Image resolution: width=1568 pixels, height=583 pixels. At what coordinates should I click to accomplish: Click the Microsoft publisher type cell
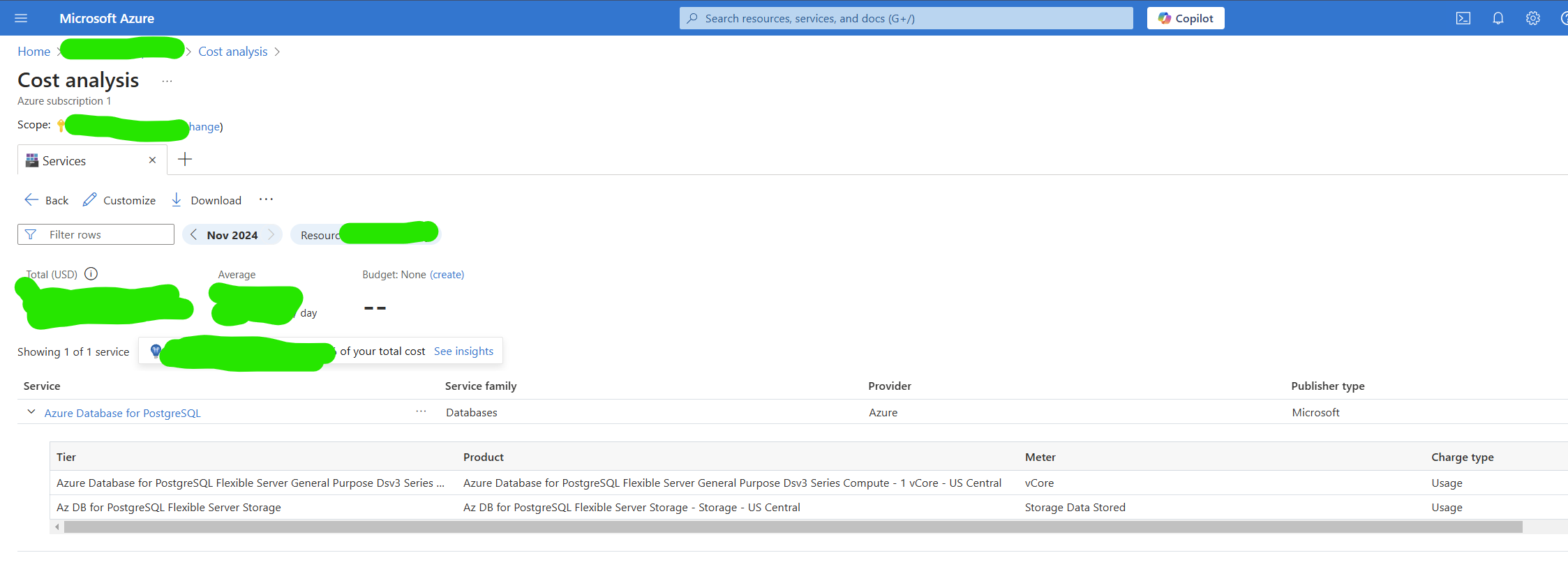tap(1315, 413)
